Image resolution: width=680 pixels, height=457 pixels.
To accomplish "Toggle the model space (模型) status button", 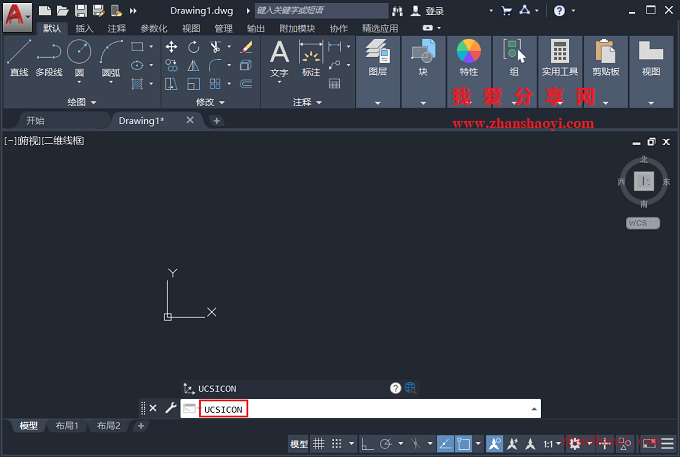I will (x=299, y=444).
